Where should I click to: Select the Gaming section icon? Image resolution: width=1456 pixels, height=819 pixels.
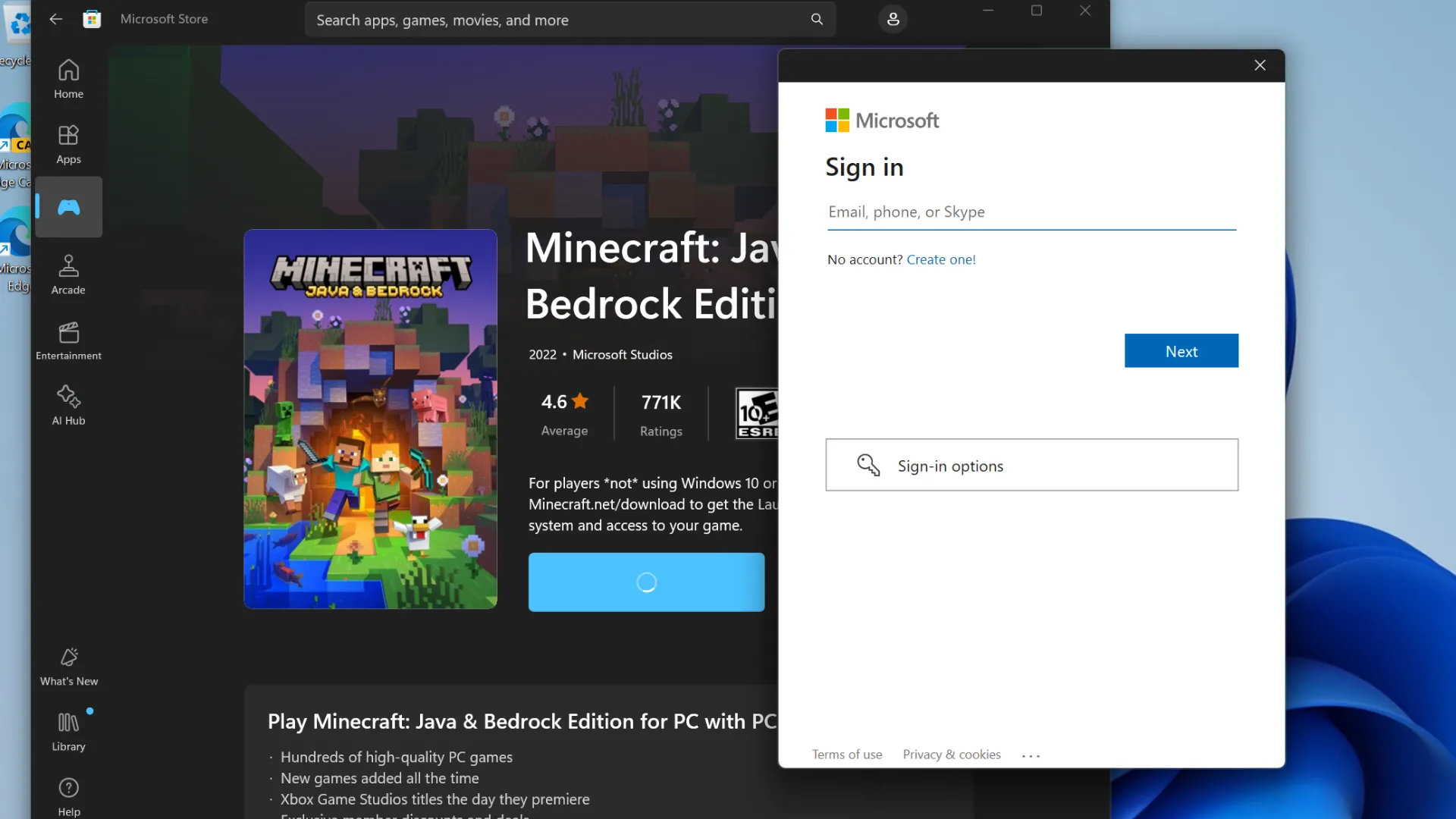pos(68,206)
